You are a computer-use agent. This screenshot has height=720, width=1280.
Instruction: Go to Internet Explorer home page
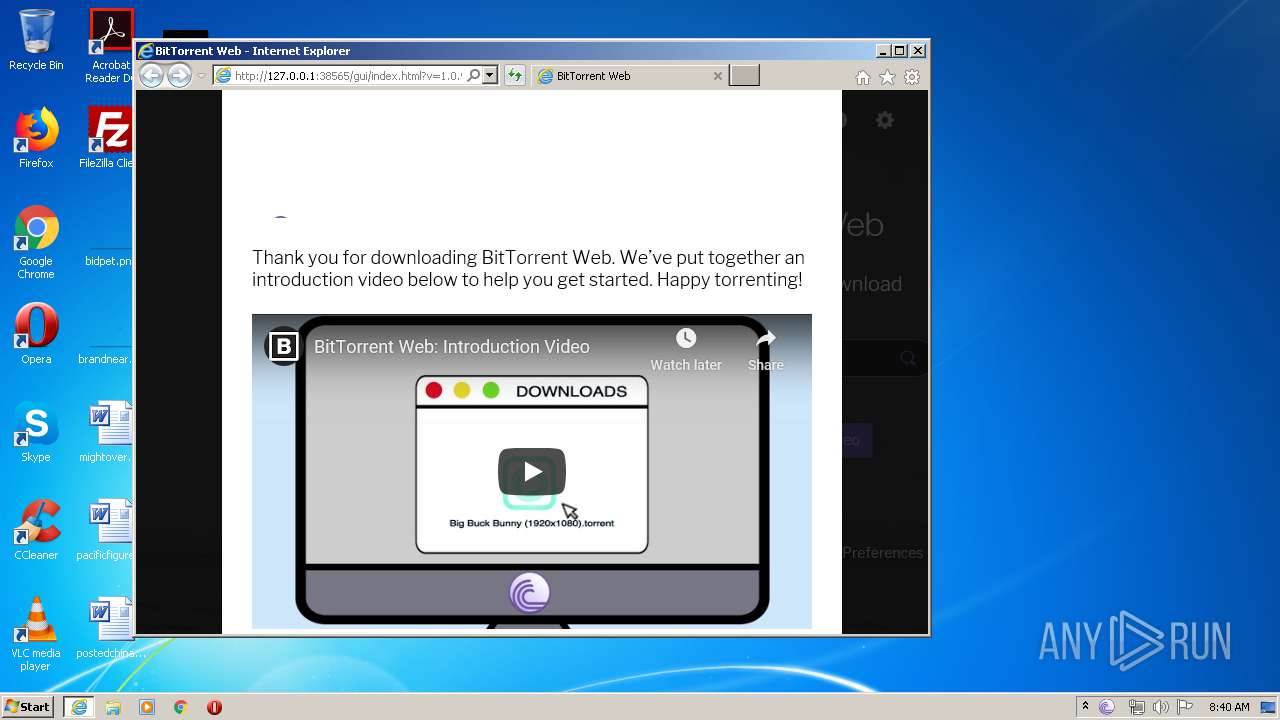click(862, 77)
